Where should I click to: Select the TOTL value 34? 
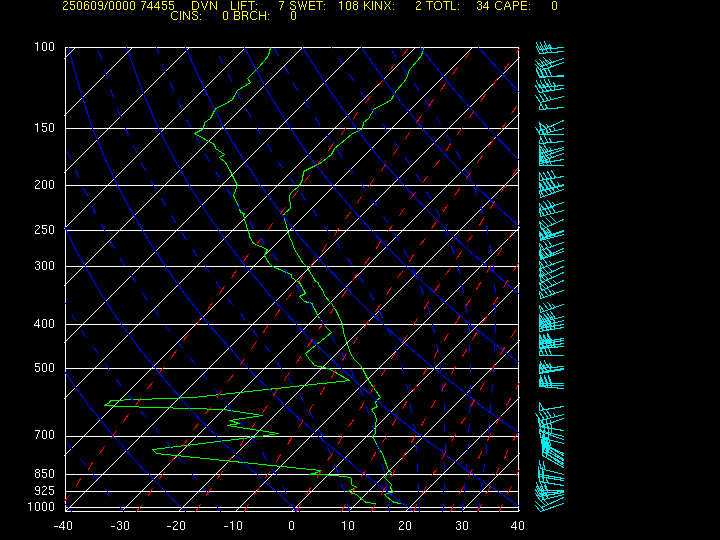[483, 6]
